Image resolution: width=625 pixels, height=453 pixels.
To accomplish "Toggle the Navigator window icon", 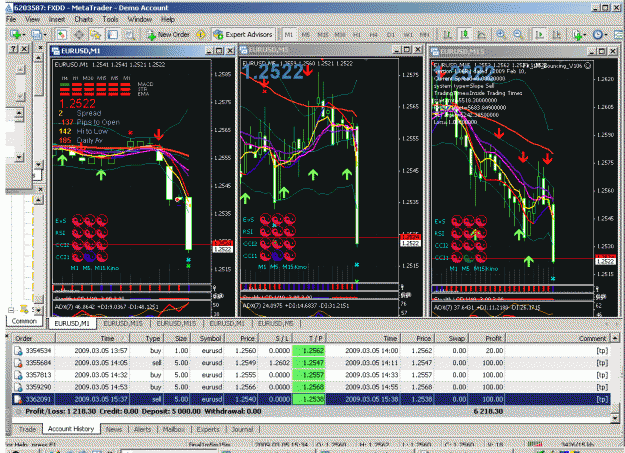I will pyautogui.click(x=95, y=35).
